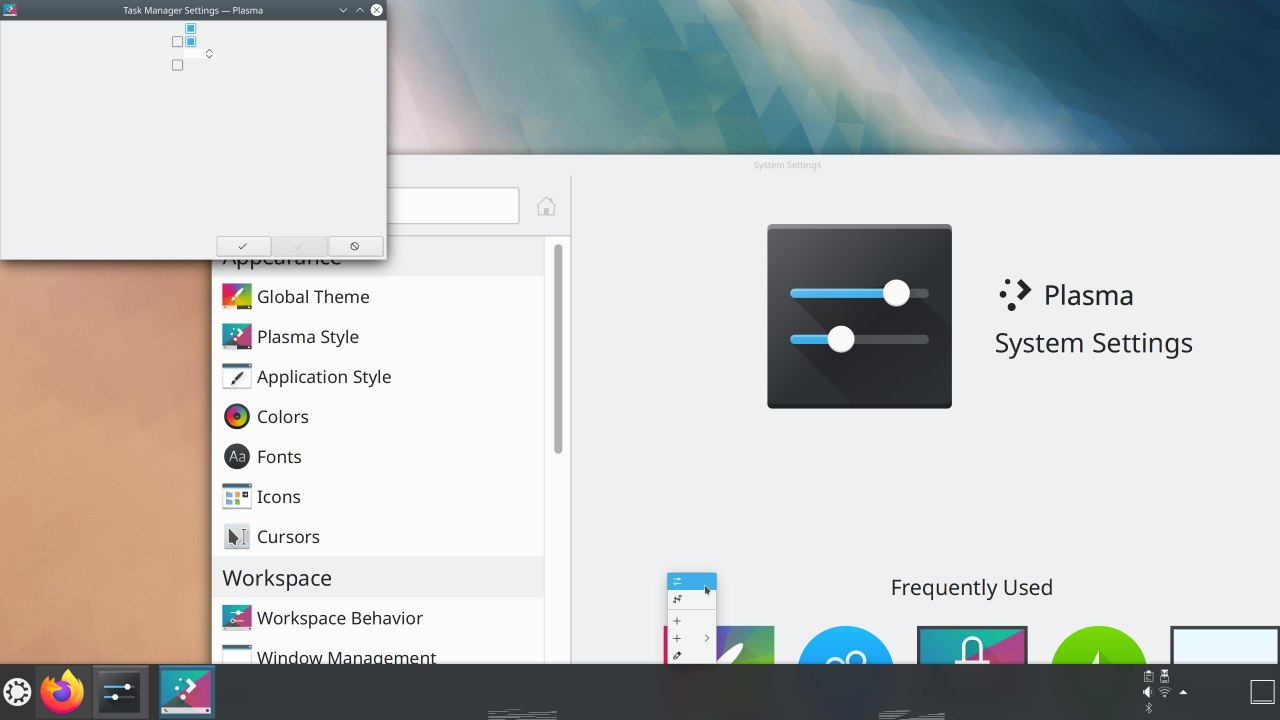This screenshot has width=1280, height=720.
Task: Open Application Style in sidebar
Action: (x=378, y=377)
